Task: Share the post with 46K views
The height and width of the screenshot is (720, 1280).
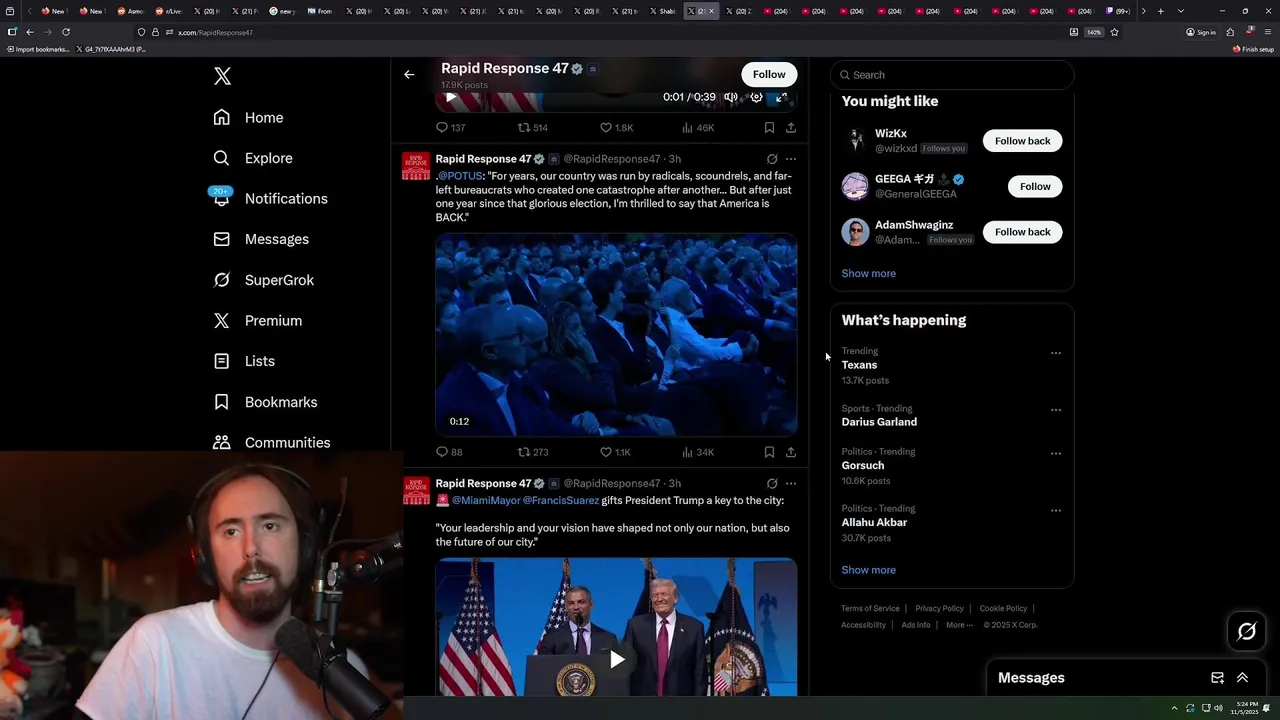Action: click(x=791, y=128)
